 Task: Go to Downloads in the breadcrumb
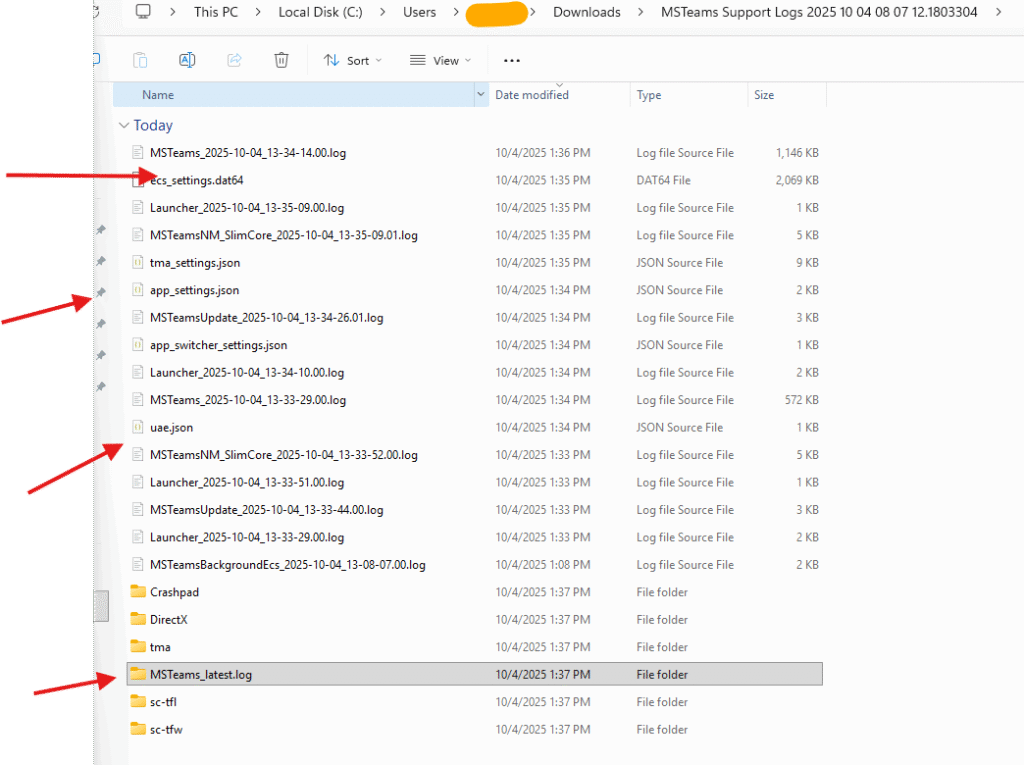coord(586,12)
